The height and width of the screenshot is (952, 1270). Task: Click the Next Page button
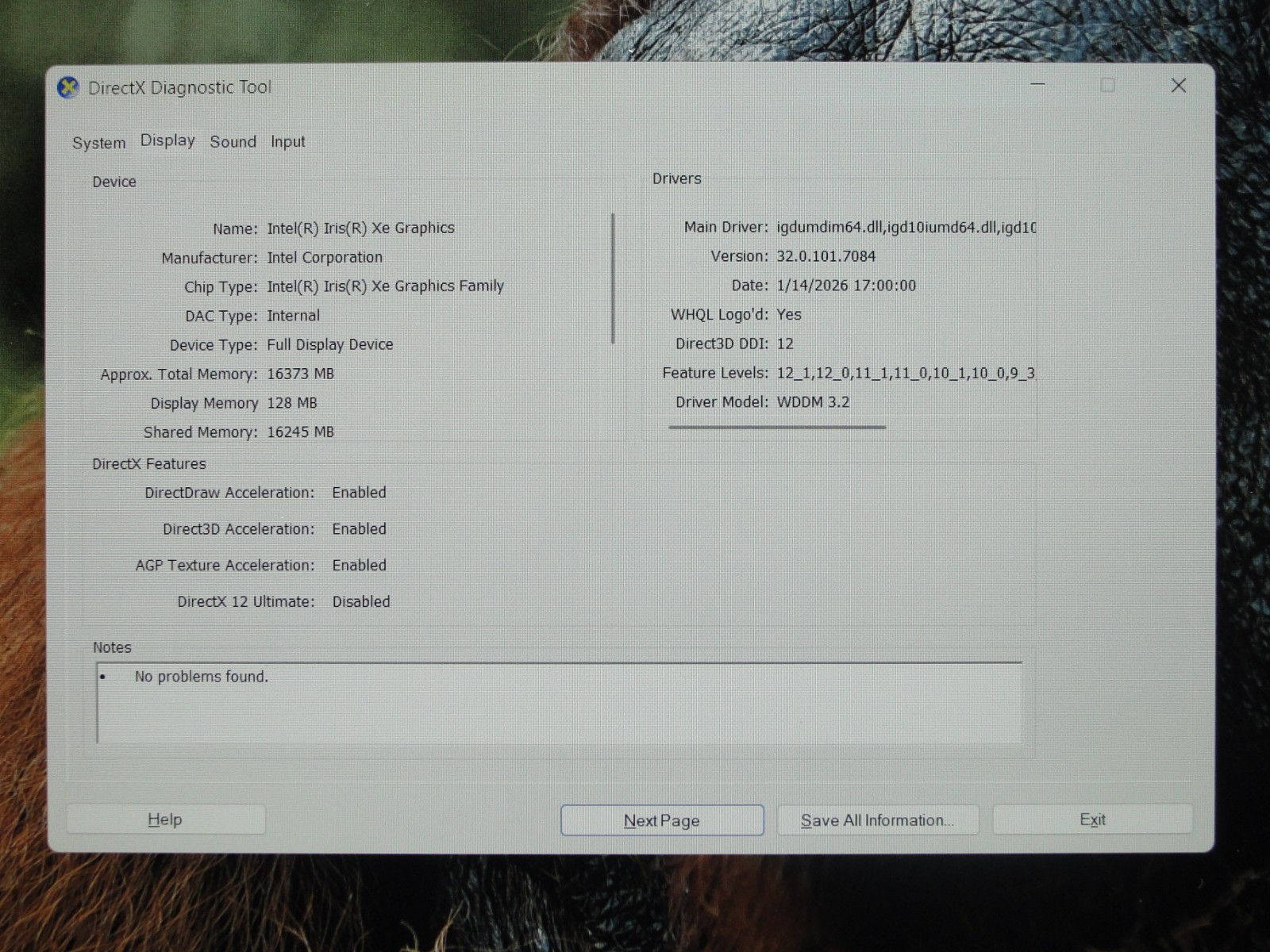662,820
